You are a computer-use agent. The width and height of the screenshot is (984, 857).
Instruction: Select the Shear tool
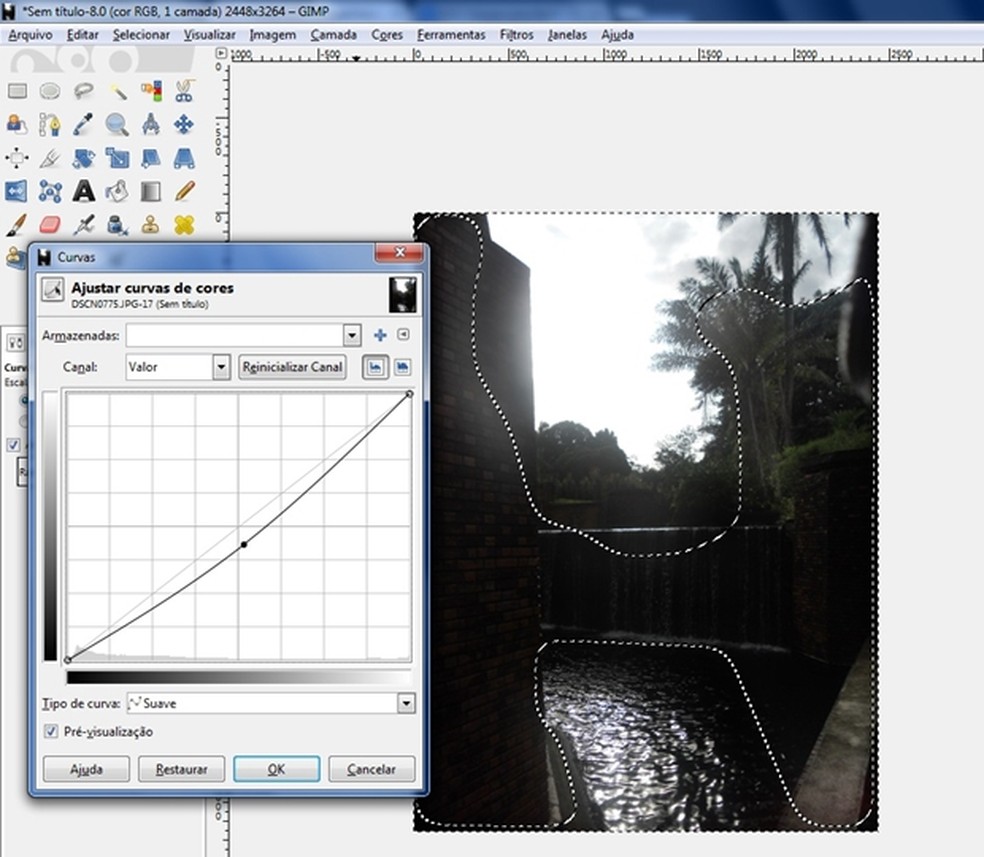tap(151, 158)
